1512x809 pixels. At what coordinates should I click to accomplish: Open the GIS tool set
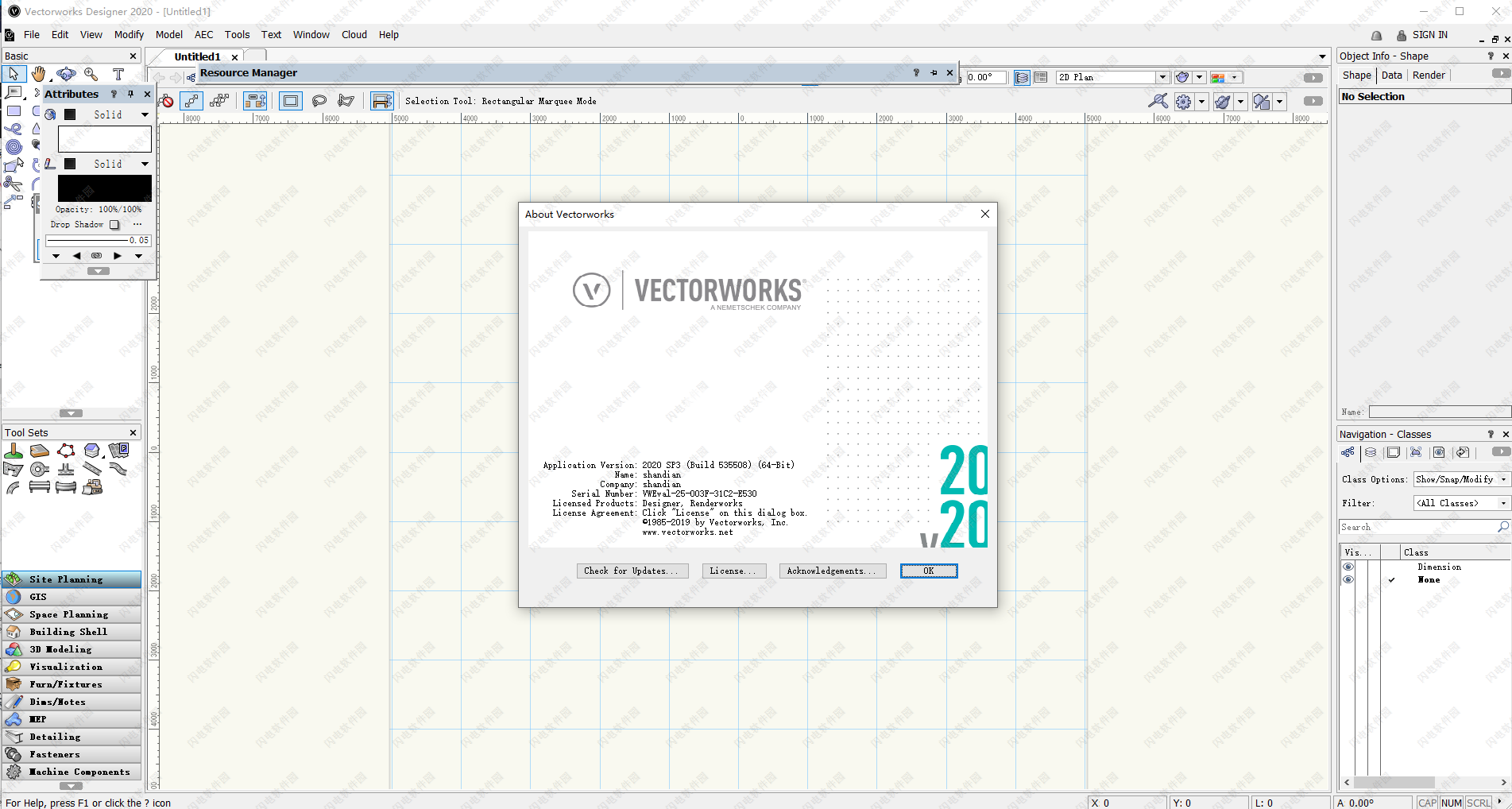pyautogui.click(x=72, y=597)
